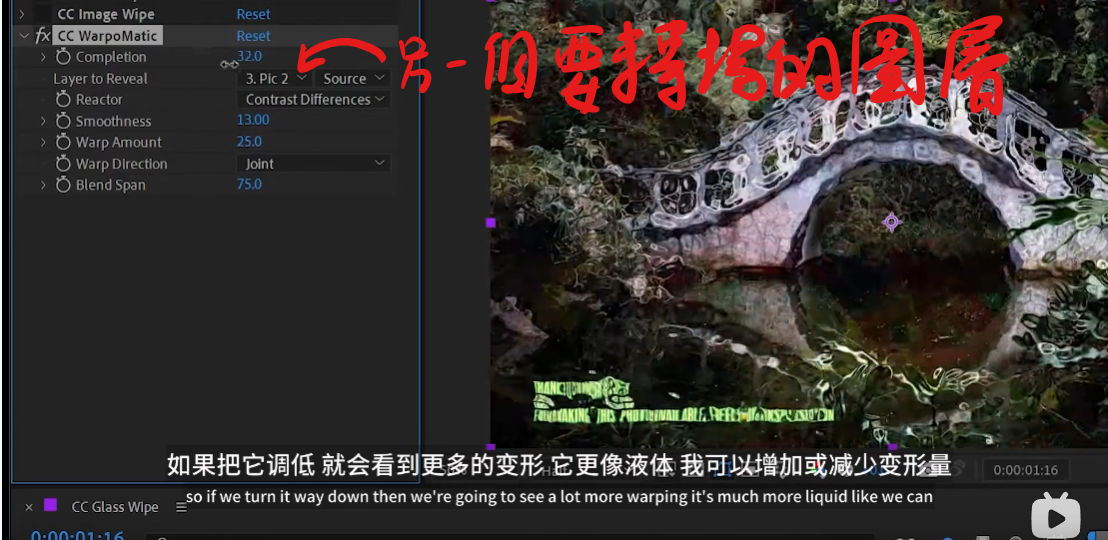The image size is (1108, 540).
Task: Reset the CC Image Wipe effect
Action: coord(253,13)
